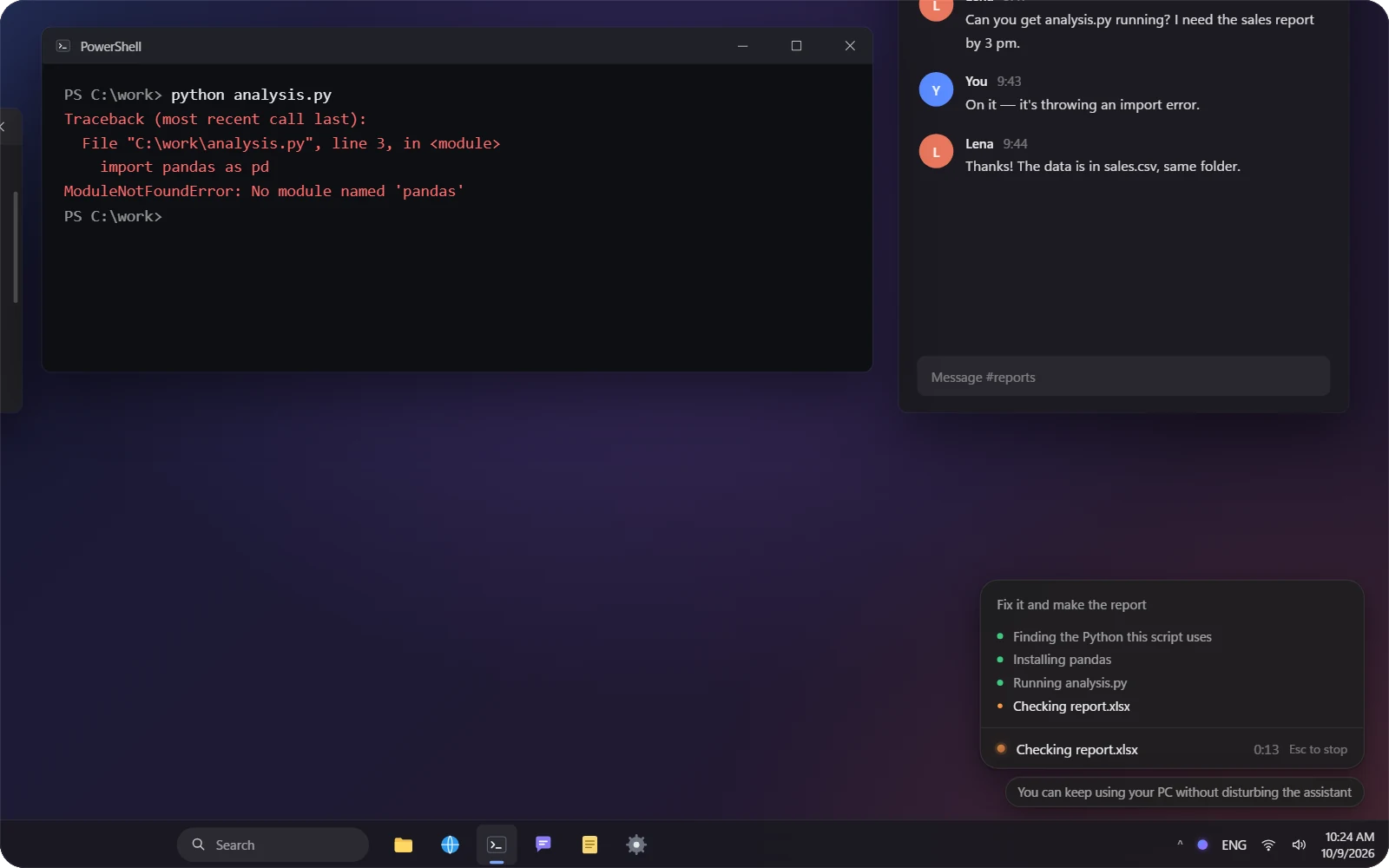Select the 'Running analysis.py' step
Image resolution: width=1389 pixels, height=868 pixels.
[x=1070, y=683]
